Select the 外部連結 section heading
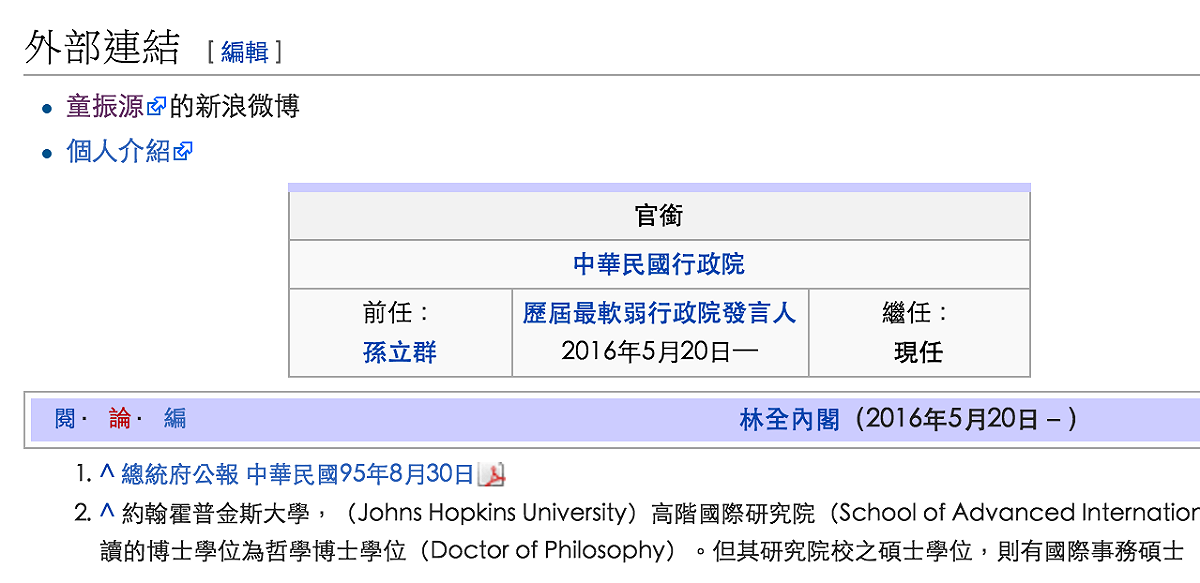Screen dimensions: 1200x583 pyautogui.click(x=102, y=48)
